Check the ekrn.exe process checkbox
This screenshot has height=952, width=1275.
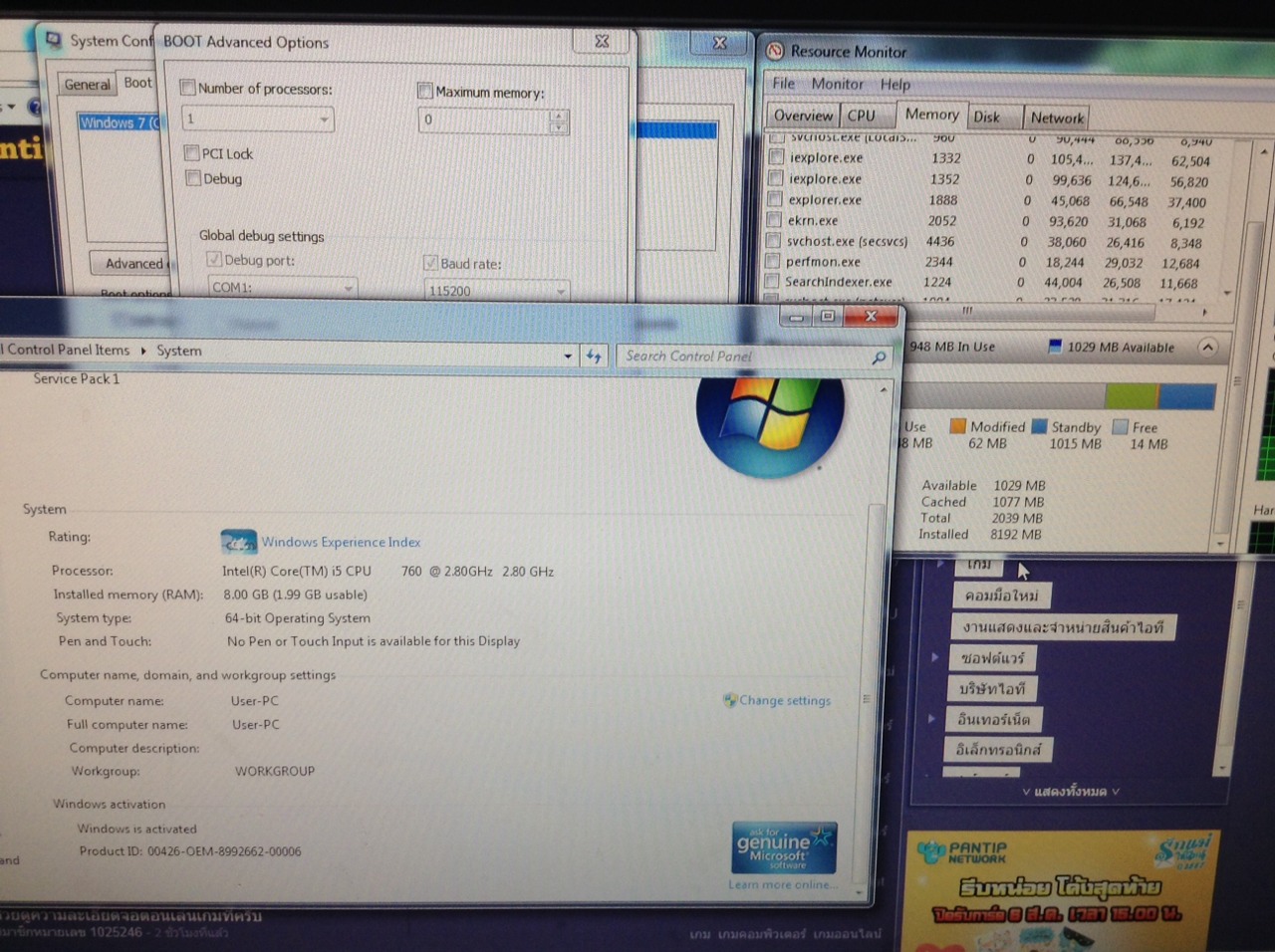point(774,220)
